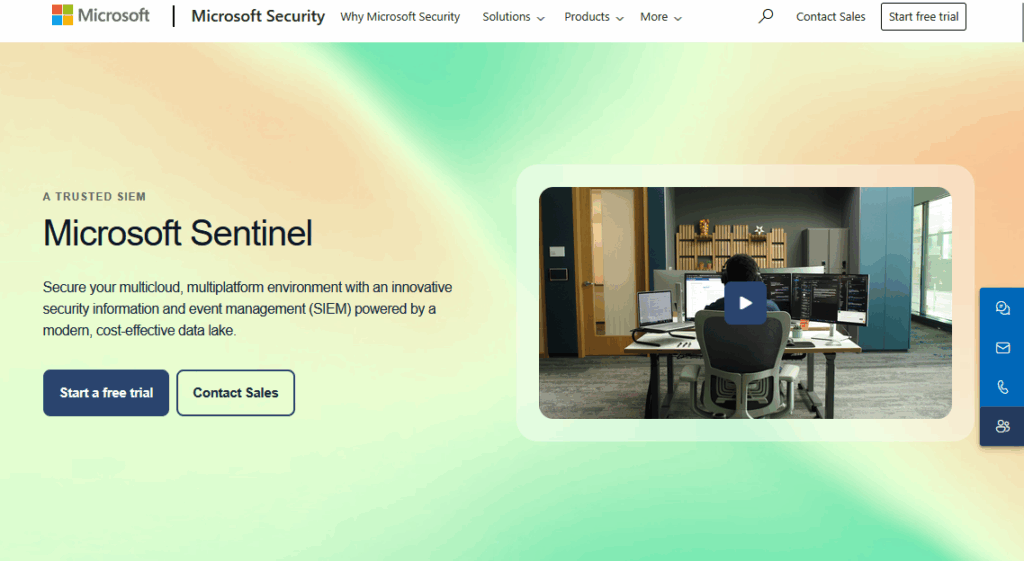1024x561 pixels.
Task: Play the Microsoft Sentinel video
Action: coord(745,303)
